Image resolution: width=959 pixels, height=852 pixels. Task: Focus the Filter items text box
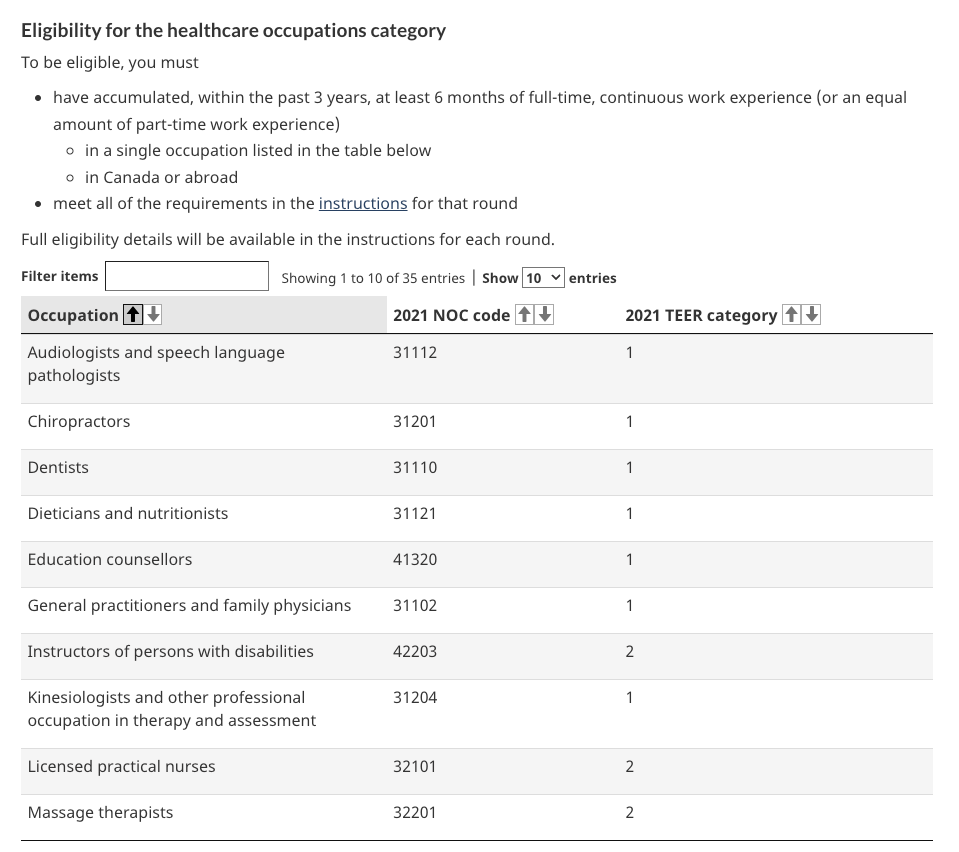(187, 277)
